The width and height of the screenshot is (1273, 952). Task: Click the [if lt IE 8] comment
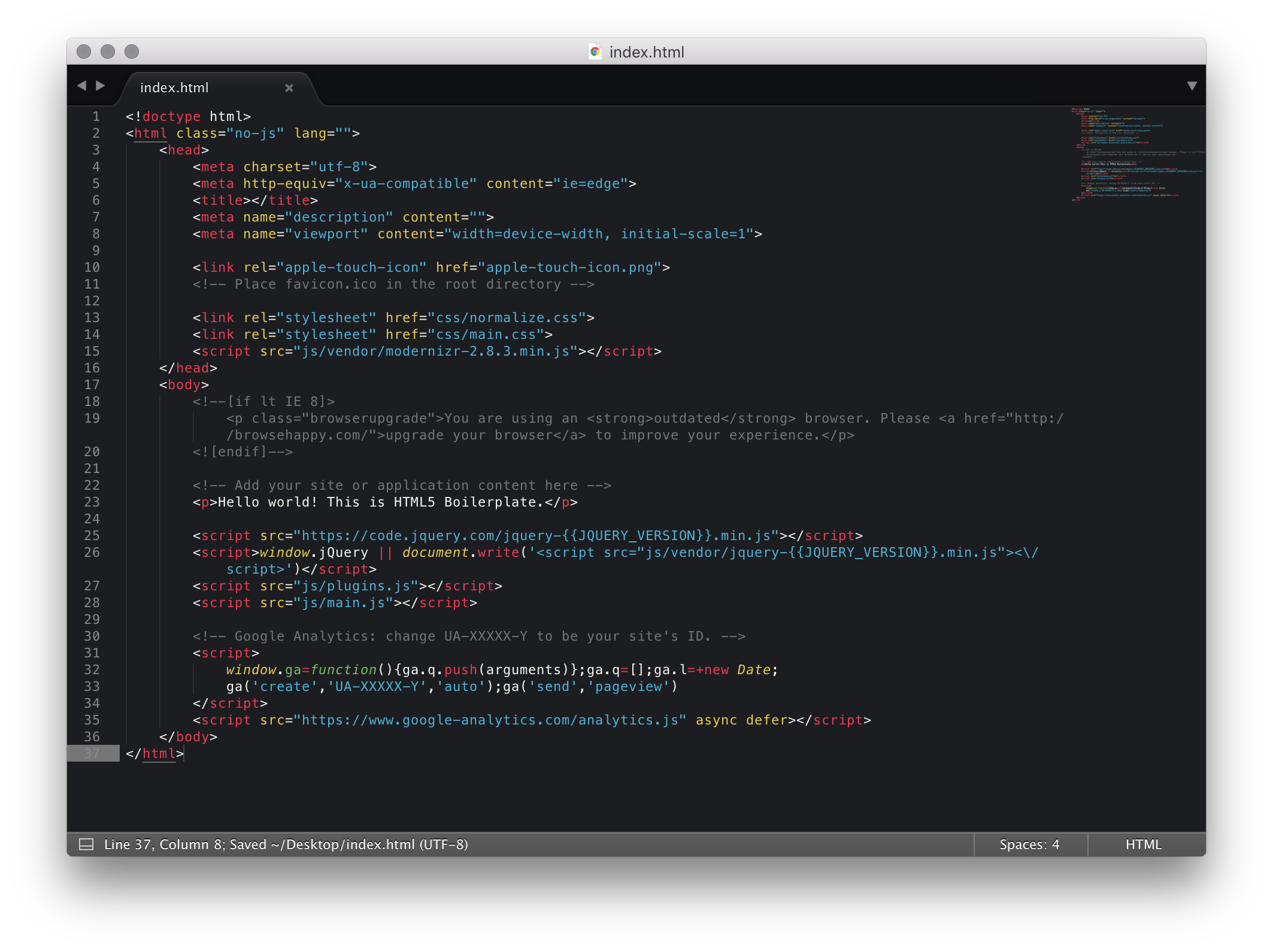pyautogui.click(x=263, y=401)
